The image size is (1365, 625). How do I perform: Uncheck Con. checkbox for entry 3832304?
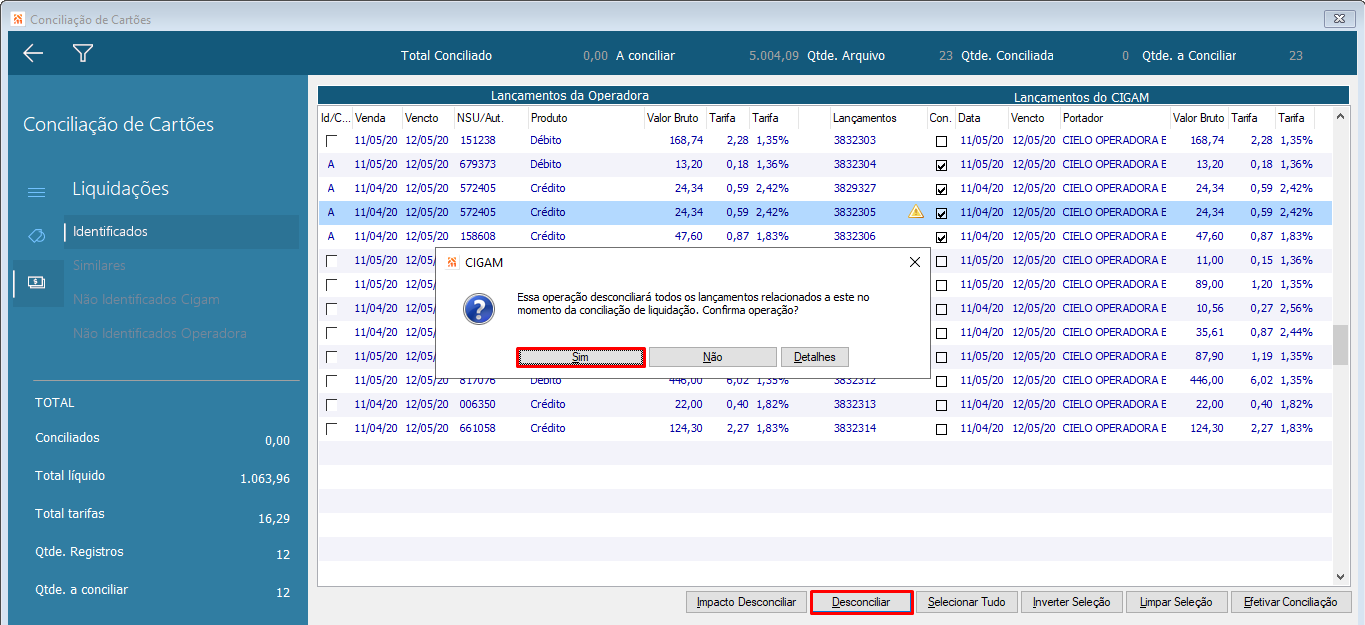(x=941, y=165)
